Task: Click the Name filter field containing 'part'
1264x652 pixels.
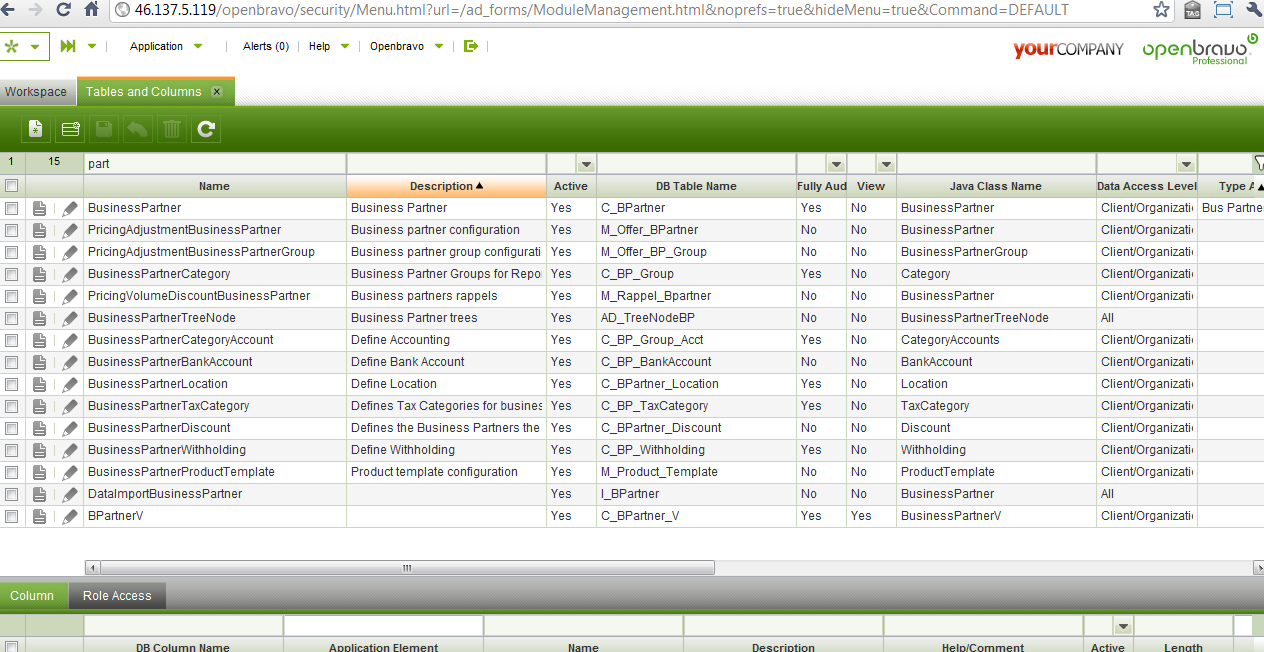Action: (x=215, y=163)
